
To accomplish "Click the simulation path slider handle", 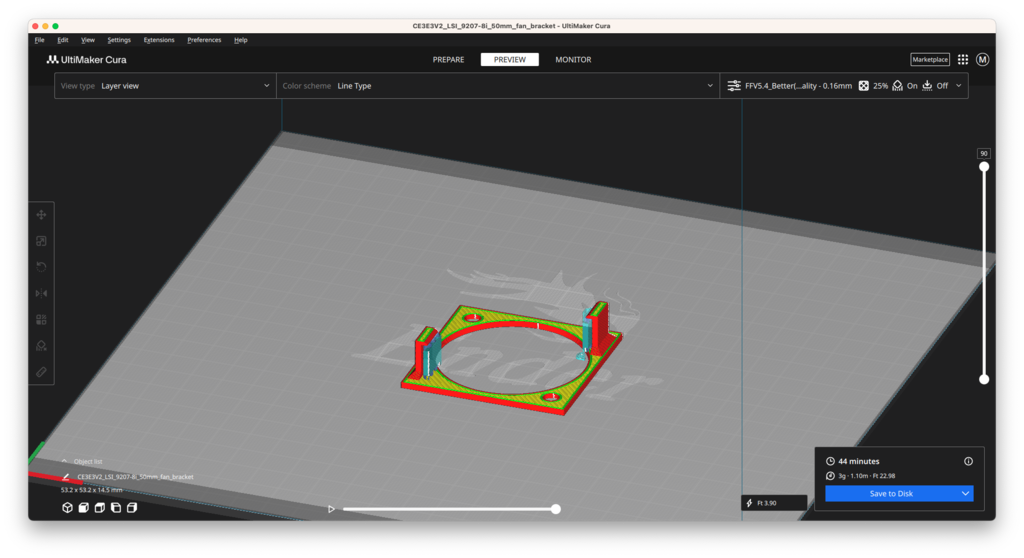I will coord(556,509).
